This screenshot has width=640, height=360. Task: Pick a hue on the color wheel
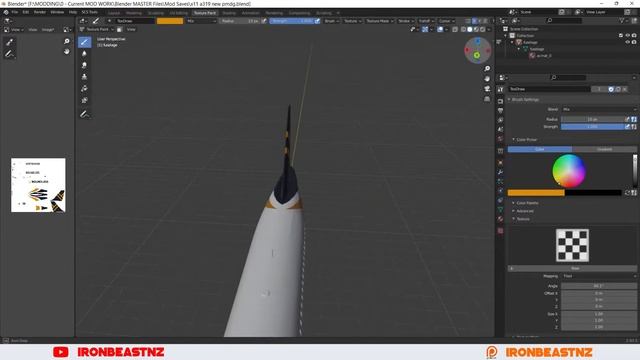[569, 171]
